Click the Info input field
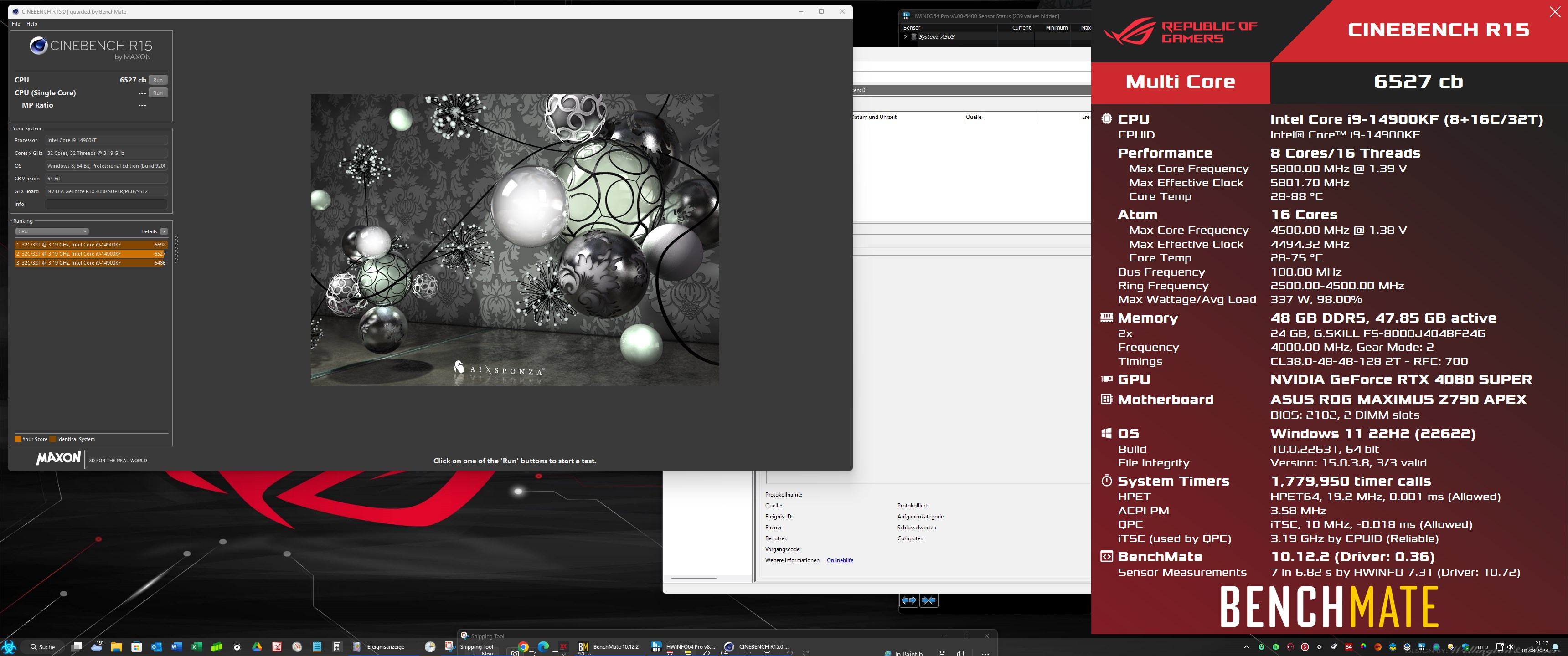Viewport: 1568px width, 656px height. pos(106,204)
